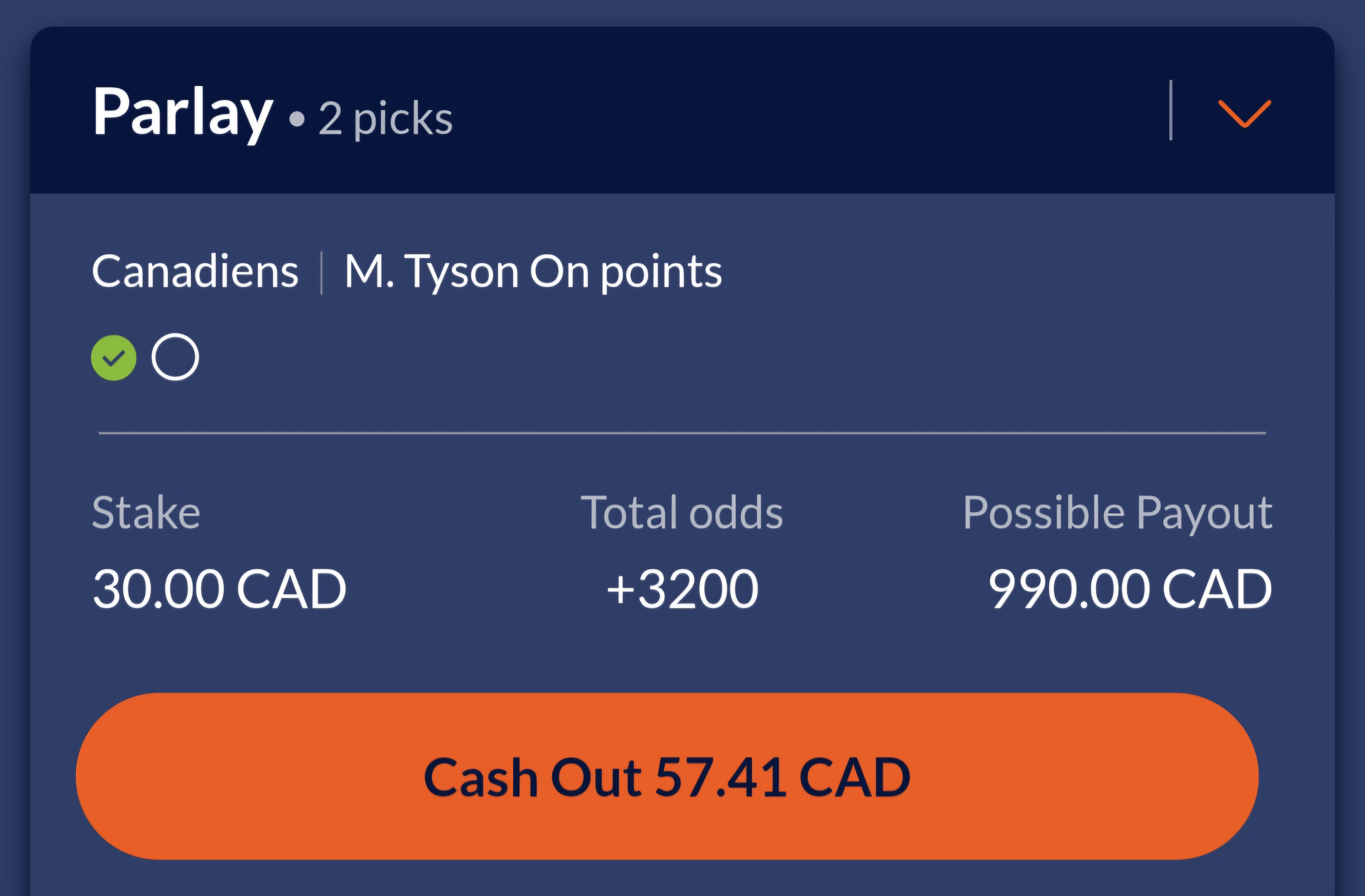
Task: Click the Stake label
Action: pos(146,512)
